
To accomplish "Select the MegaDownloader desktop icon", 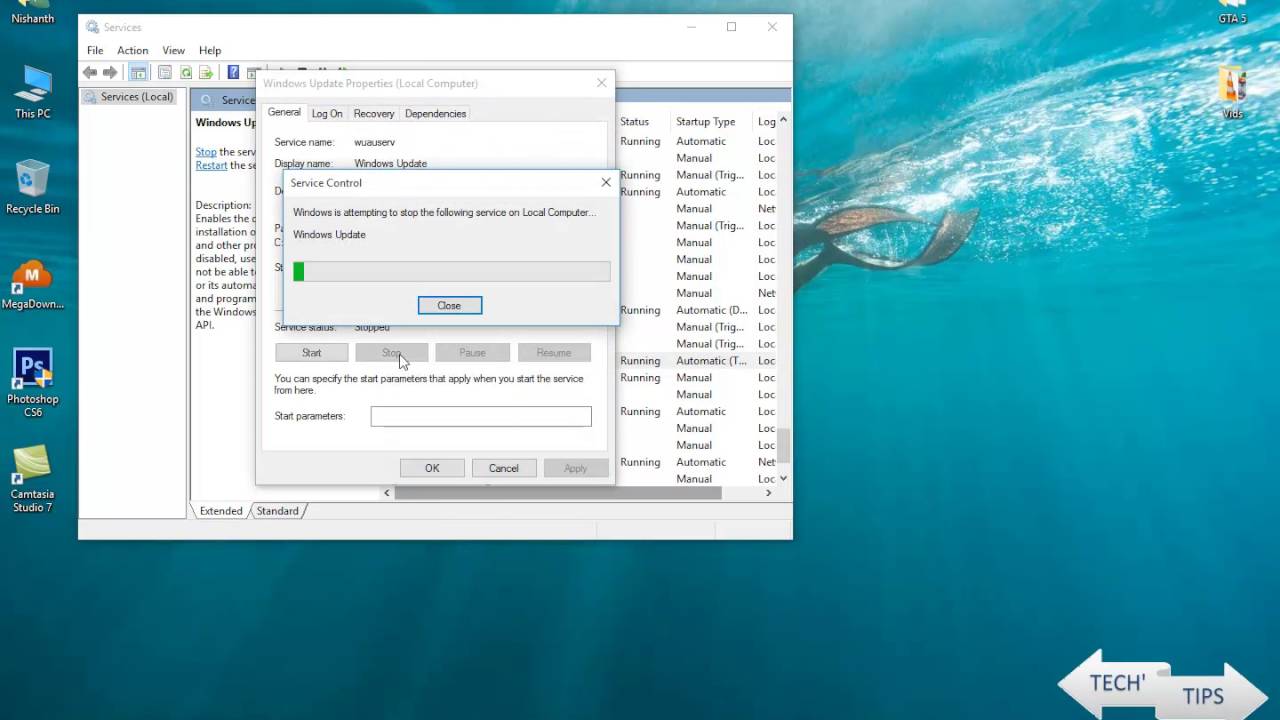I will point(33,285).
